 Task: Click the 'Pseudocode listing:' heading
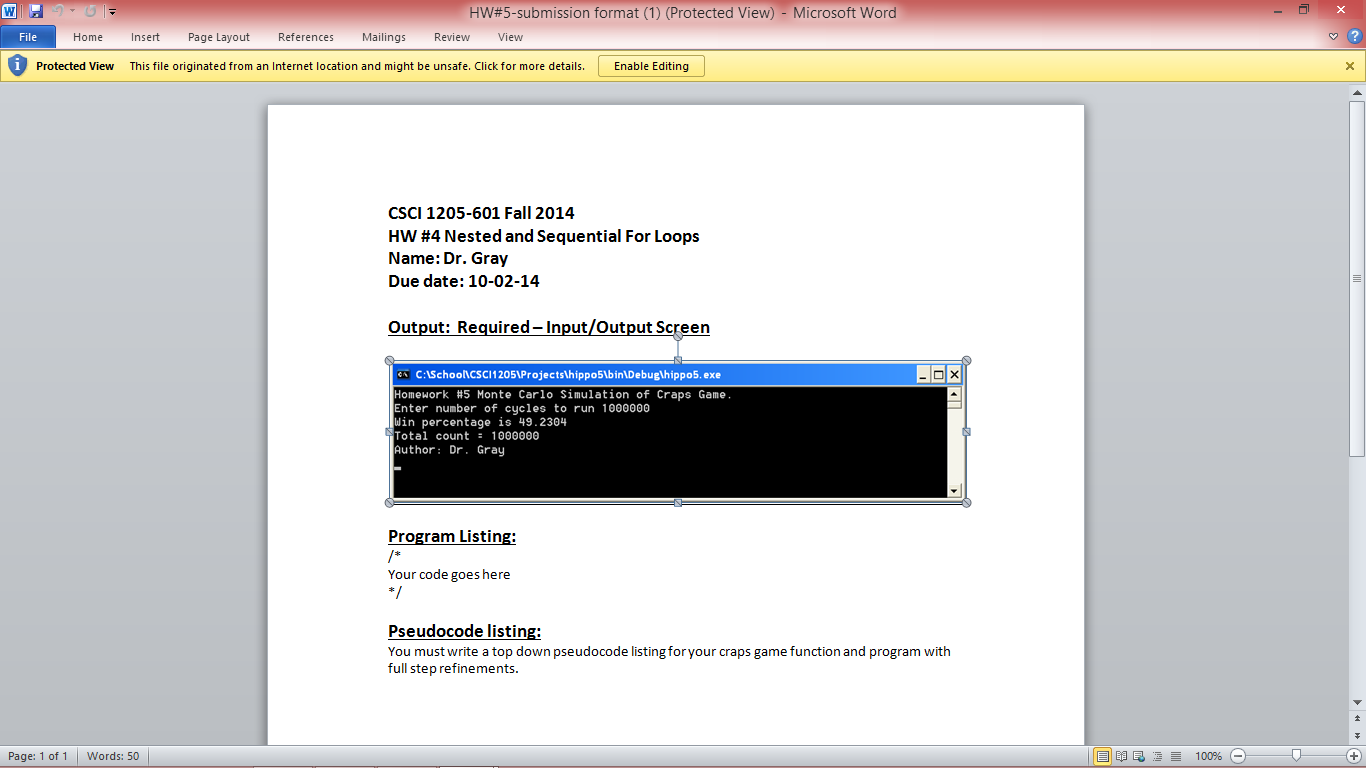tap(464, 631)
